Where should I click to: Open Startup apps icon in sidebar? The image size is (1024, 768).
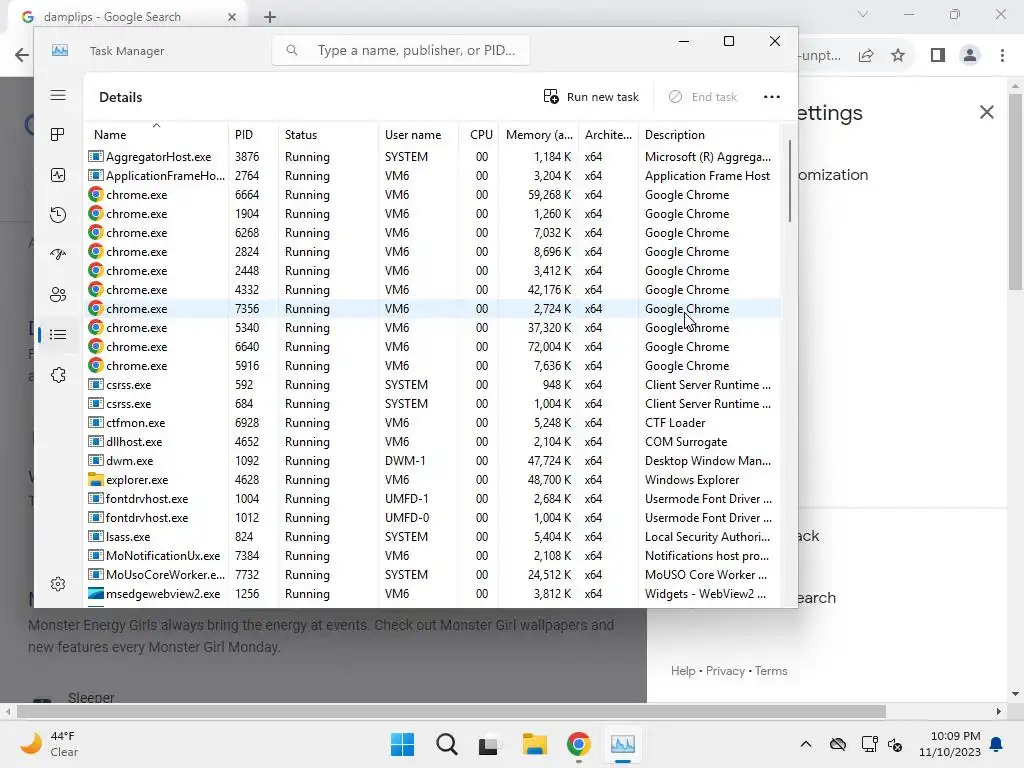point(58,255)
